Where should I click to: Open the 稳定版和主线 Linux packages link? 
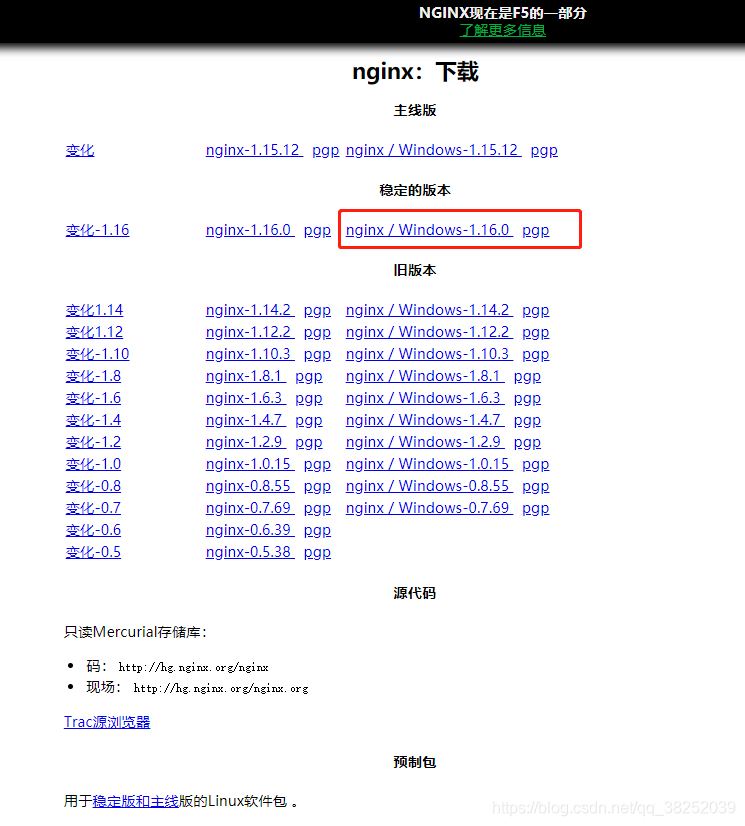point(135,802)
